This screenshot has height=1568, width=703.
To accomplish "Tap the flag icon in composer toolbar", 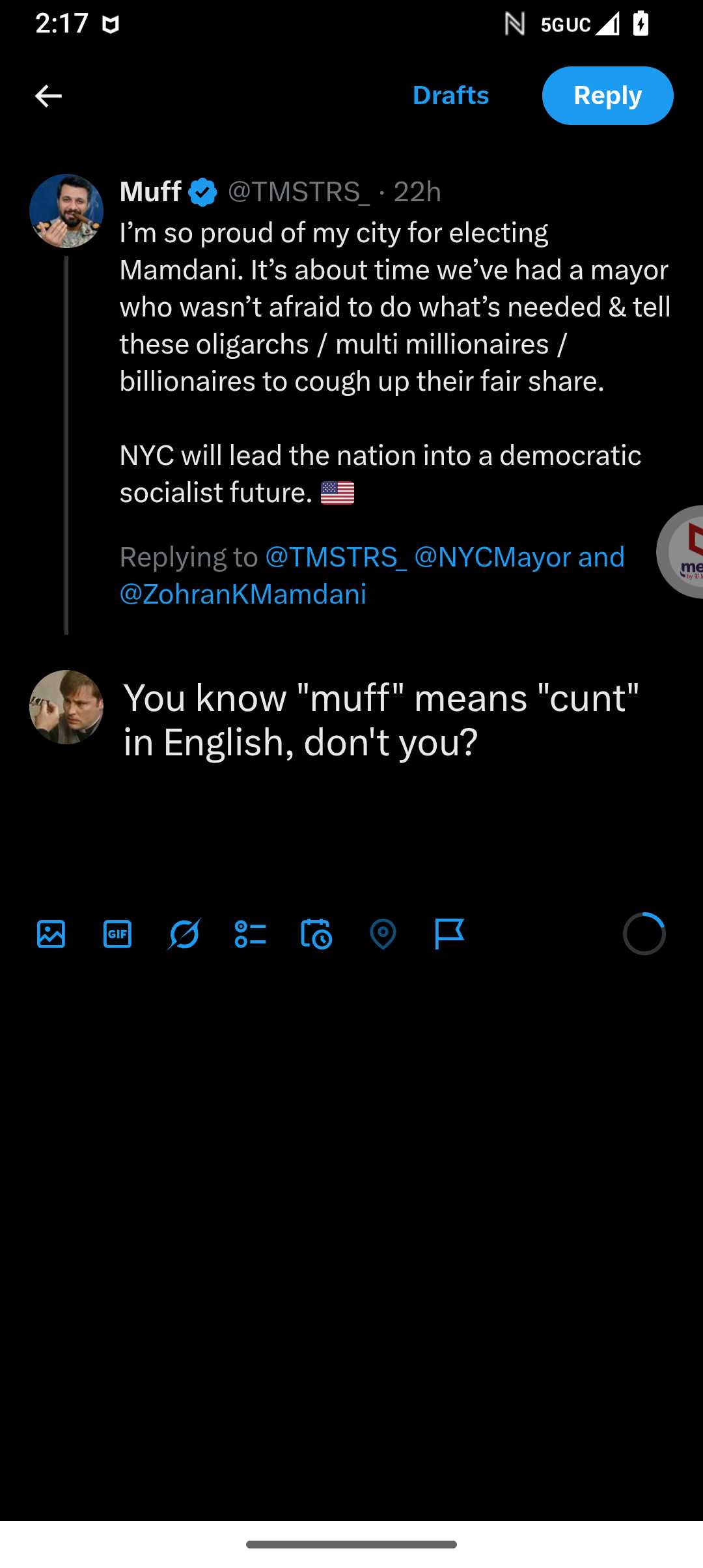I will [449, 934].
